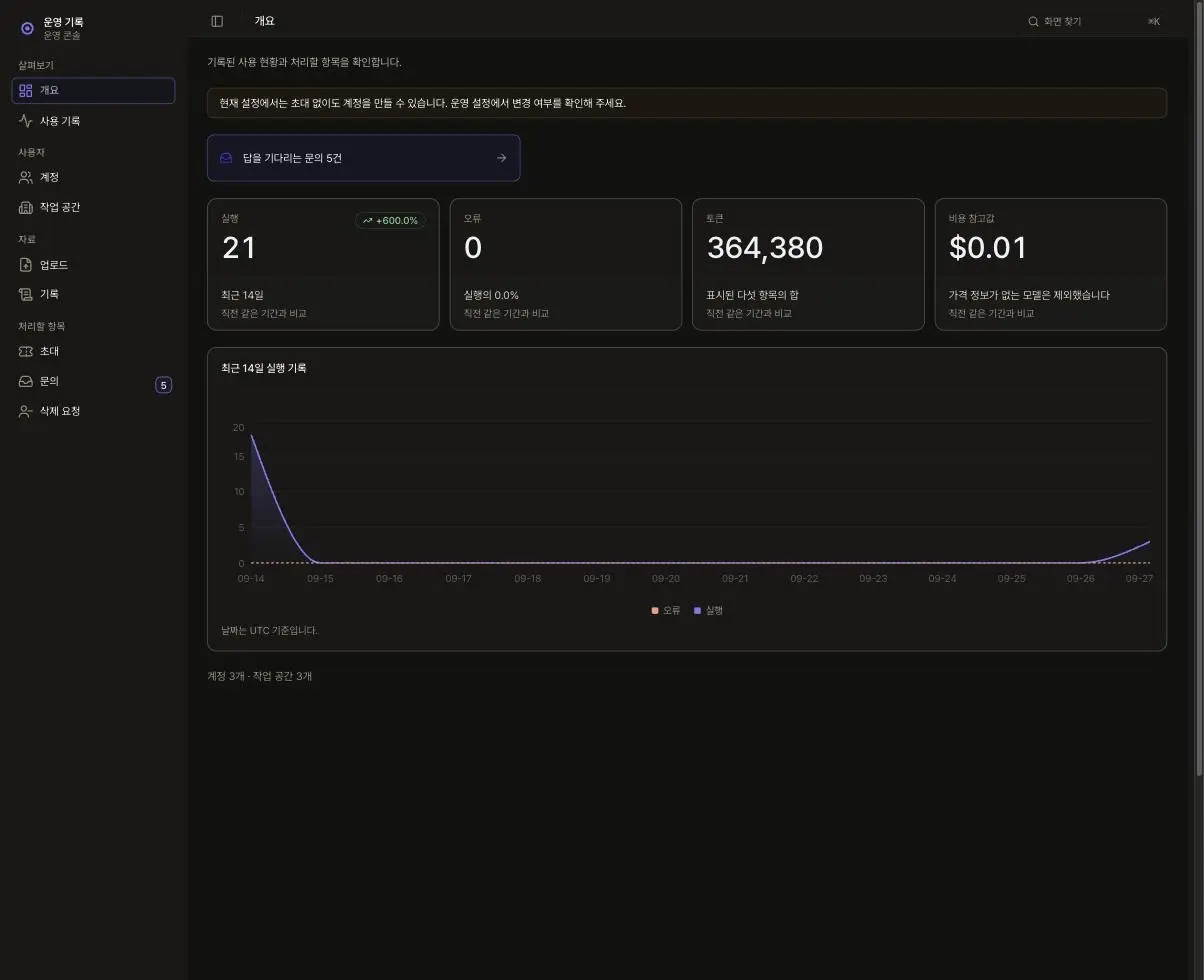1204x980 pixels.
Task: Click the 최근 14일 label in 실행 card
Action: point(243,295)
